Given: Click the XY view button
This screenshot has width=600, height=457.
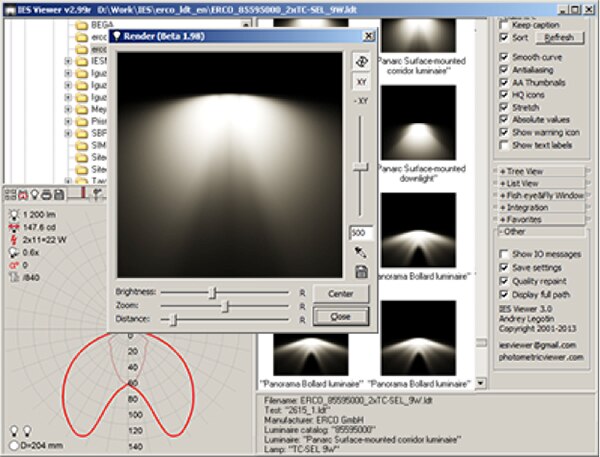Looking at the screenshot, I should [362, 81].
